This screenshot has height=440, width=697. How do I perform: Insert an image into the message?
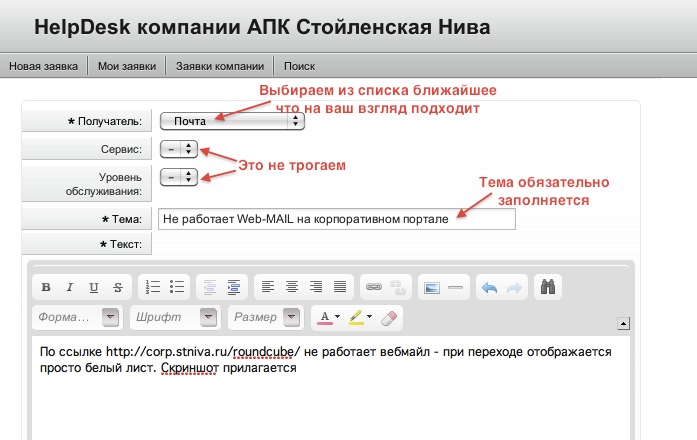(432, 287)
